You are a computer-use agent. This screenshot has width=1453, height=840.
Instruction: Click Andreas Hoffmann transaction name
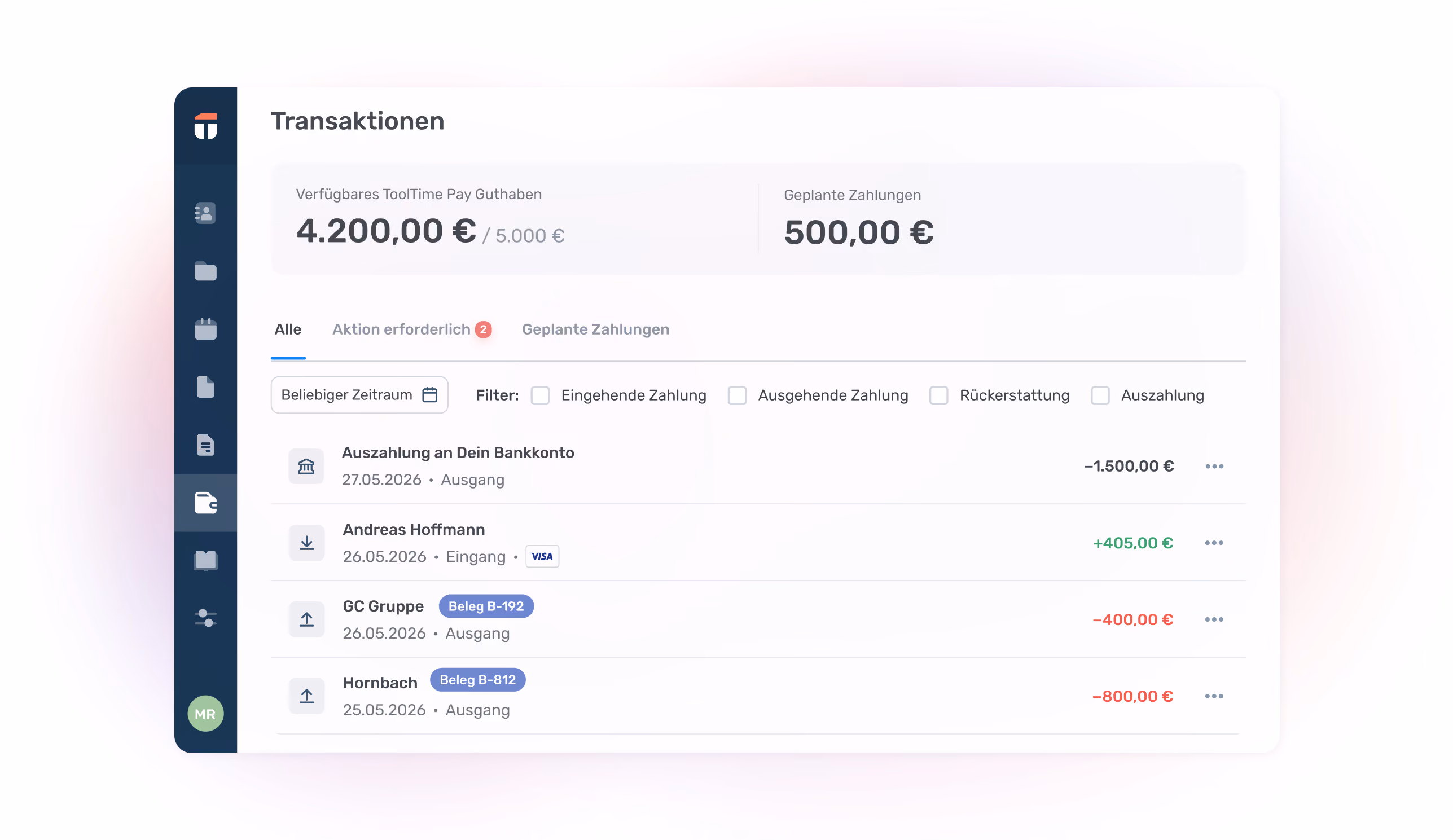click(414, 529)
